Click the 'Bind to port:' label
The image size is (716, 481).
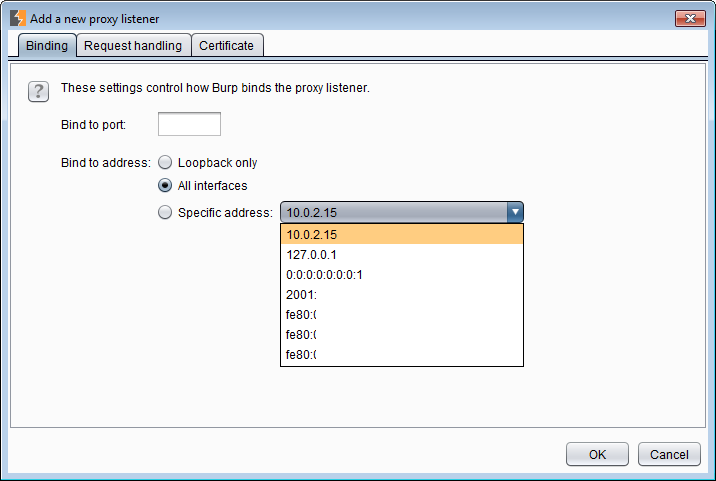pyautogui.click(x=93, y=125)
